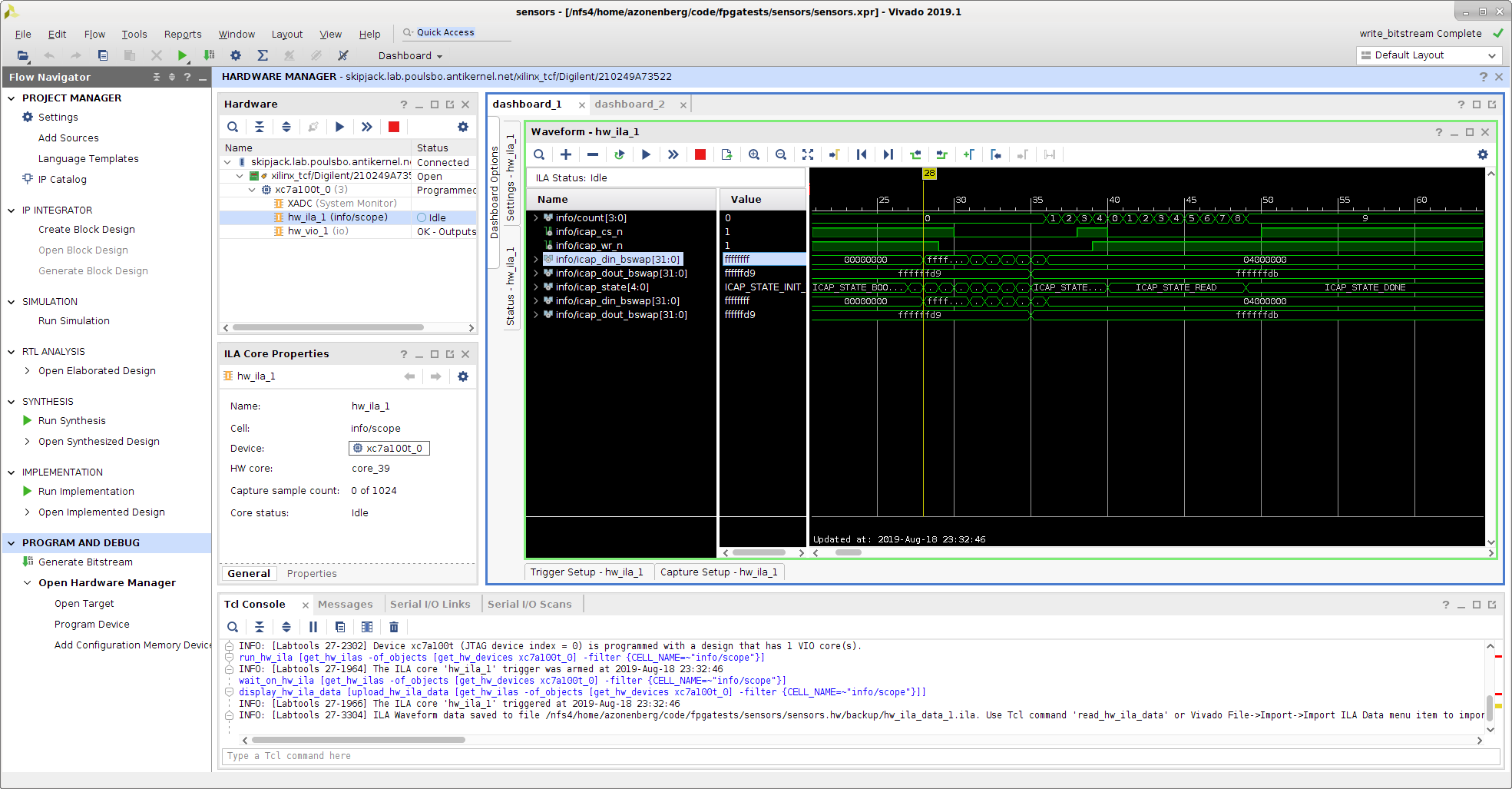Expand Open Synthesized Design

point(28,442)
